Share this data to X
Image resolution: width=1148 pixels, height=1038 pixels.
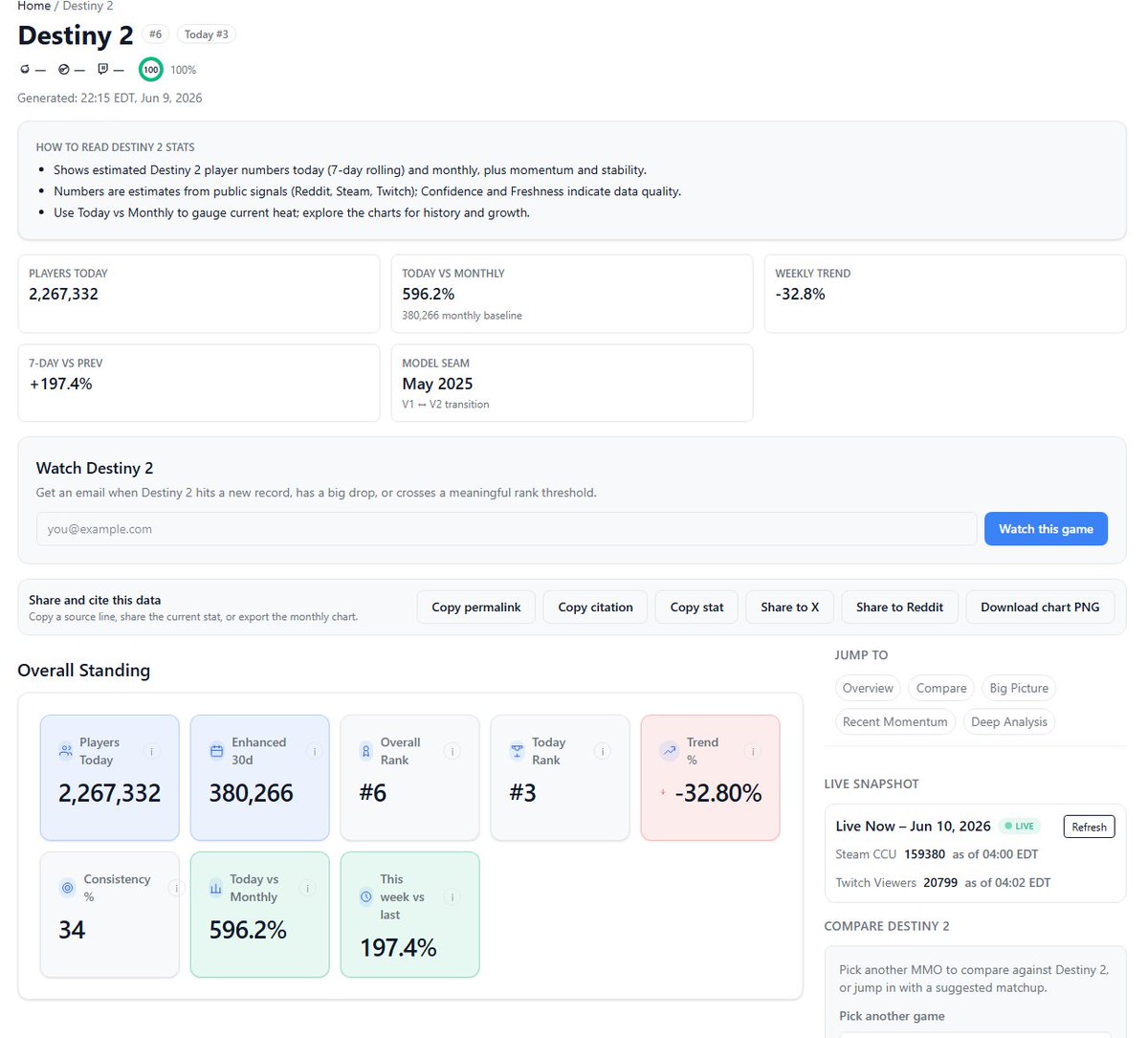790,607
